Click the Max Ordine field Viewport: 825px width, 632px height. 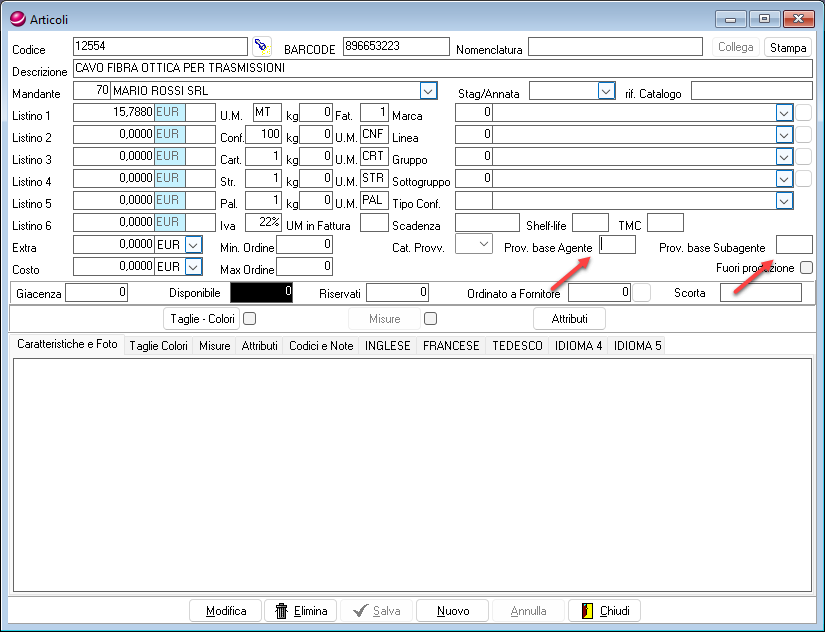click(304, 267)
